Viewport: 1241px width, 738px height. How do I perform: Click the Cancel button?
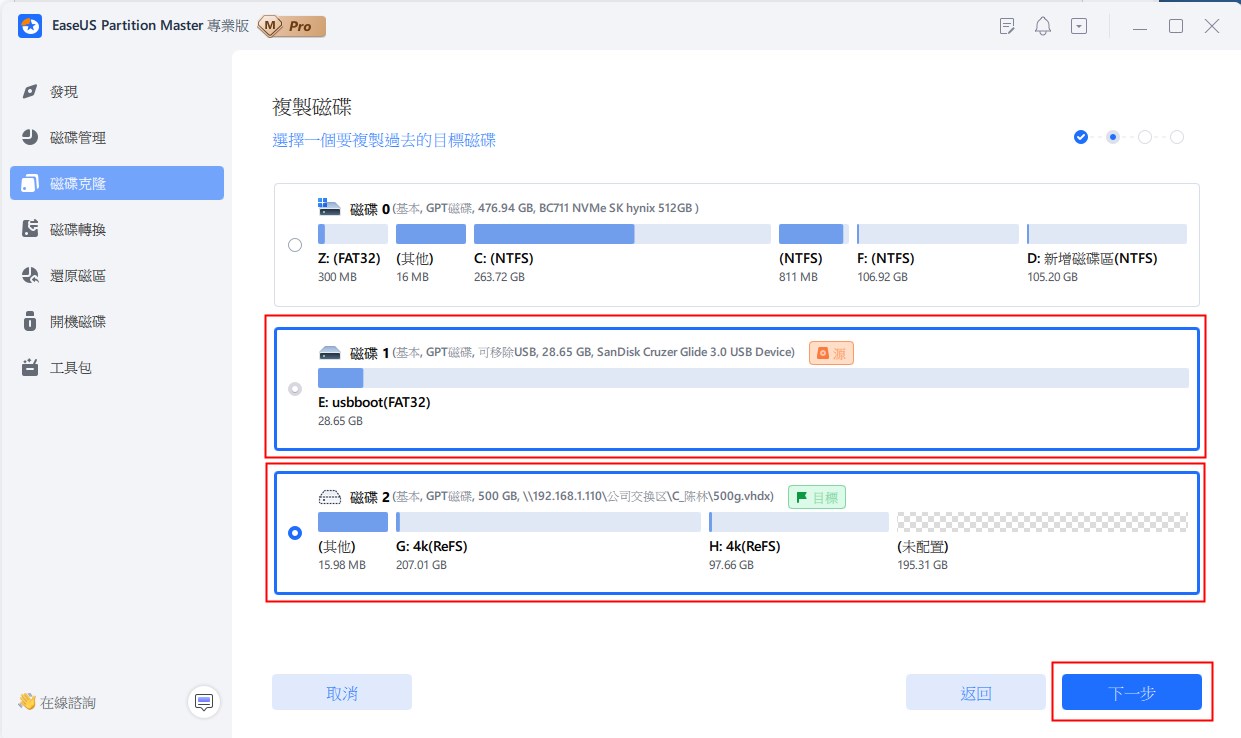point(342,692)
